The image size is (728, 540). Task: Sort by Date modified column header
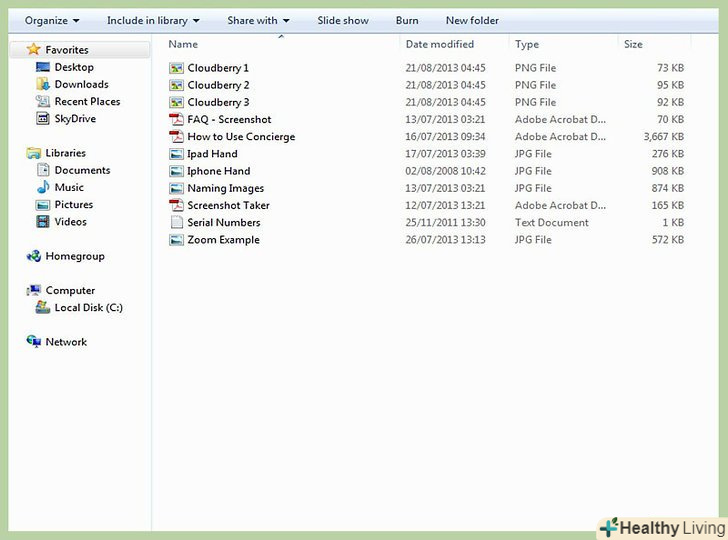click(x=440, y=44)
